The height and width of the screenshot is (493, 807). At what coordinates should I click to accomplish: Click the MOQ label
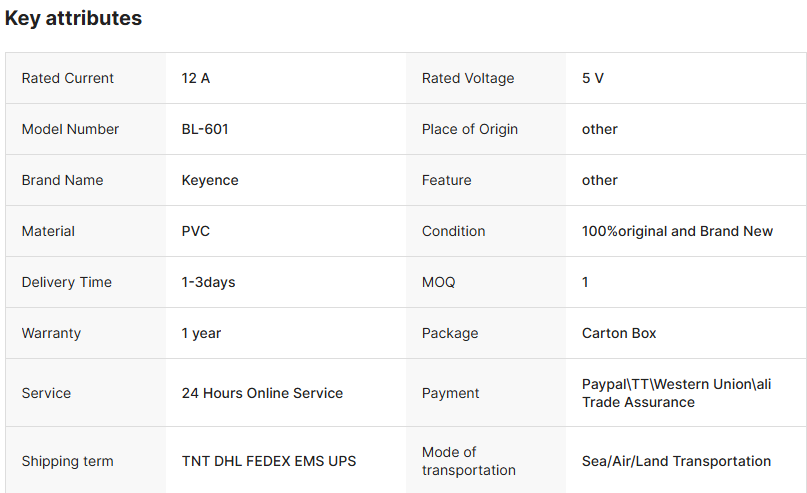pyautogui.click(x=438, y=282)
